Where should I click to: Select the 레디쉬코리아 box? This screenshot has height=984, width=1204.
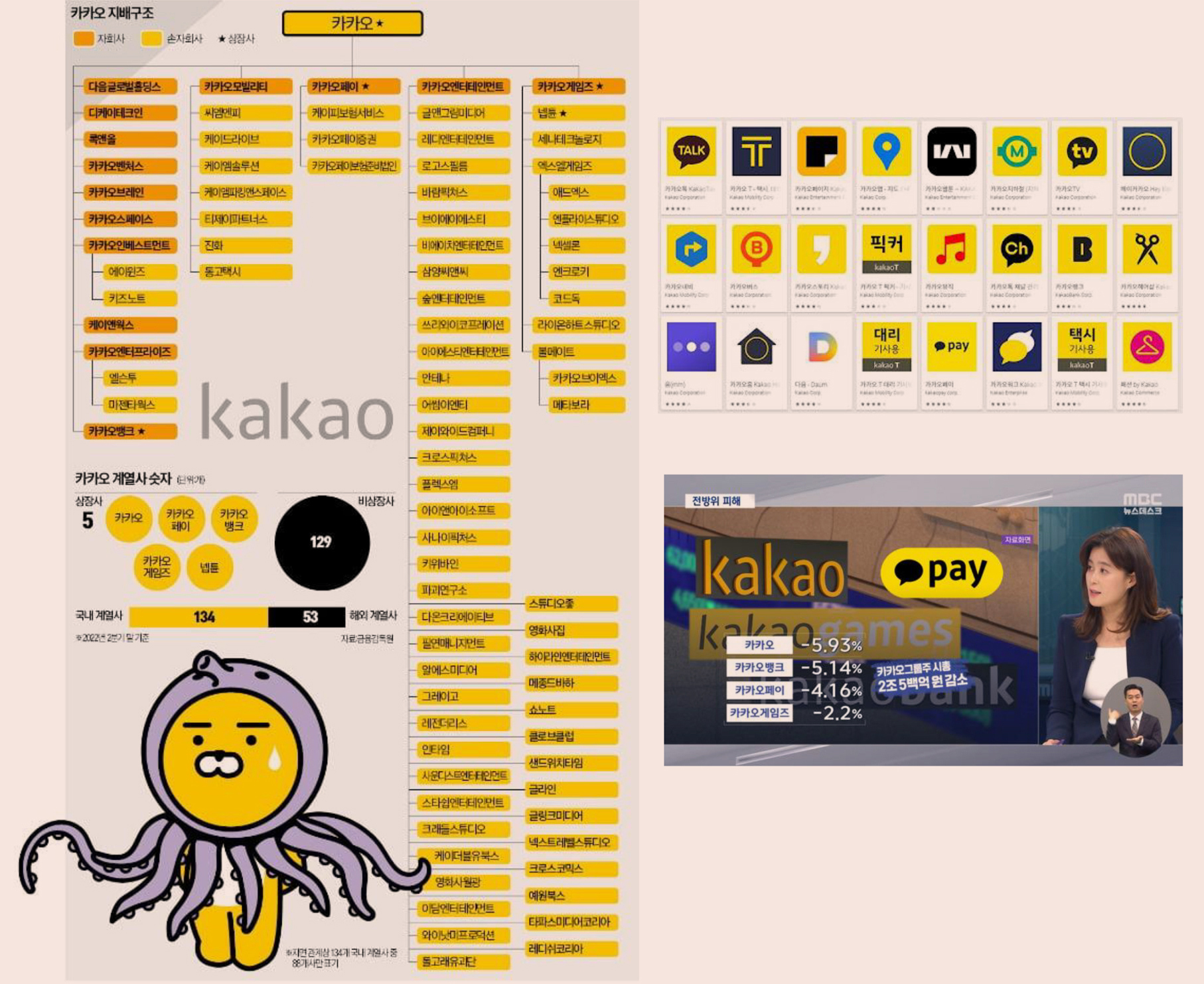coord(571,949)
